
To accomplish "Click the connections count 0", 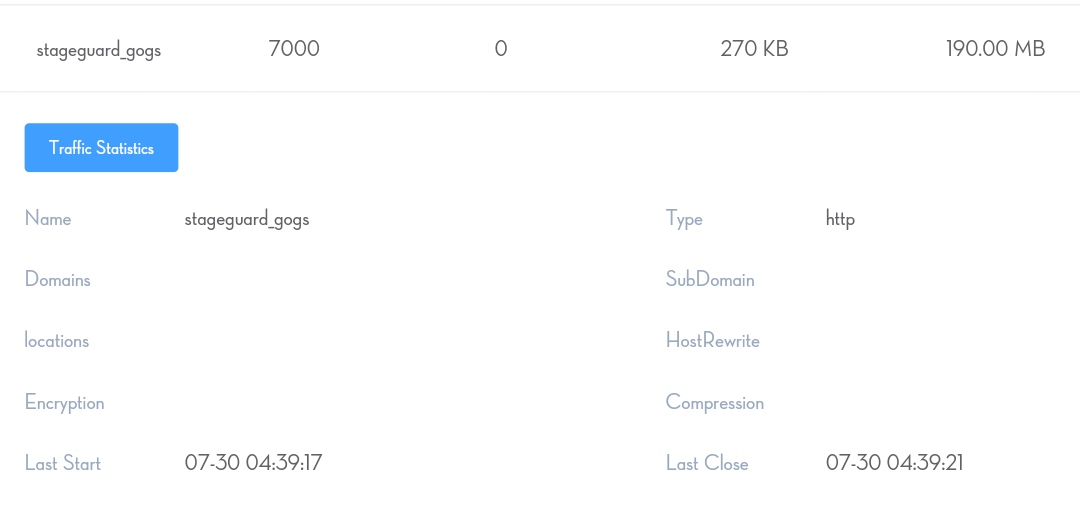I will (501, 48).
